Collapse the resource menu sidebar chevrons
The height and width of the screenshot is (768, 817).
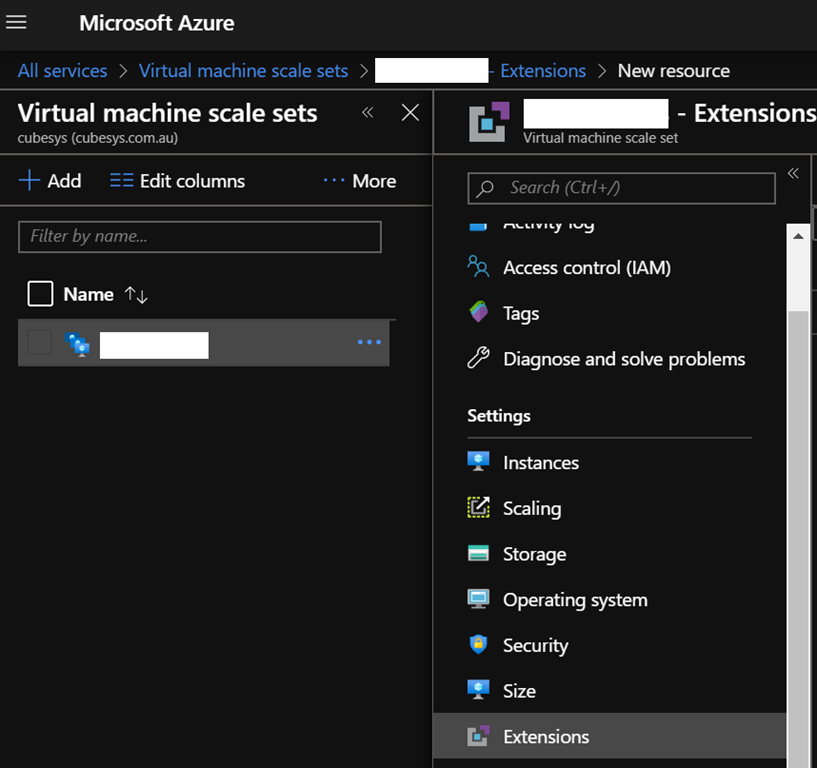pyautogui.click(x=793, y=173)
